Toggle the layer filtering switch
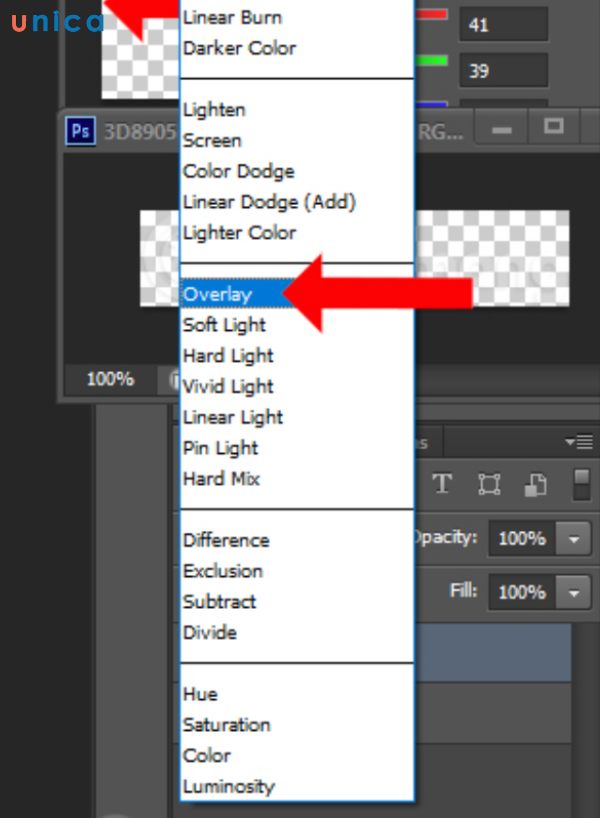Viewport: 600px width, 818px height. click(581, 485)
